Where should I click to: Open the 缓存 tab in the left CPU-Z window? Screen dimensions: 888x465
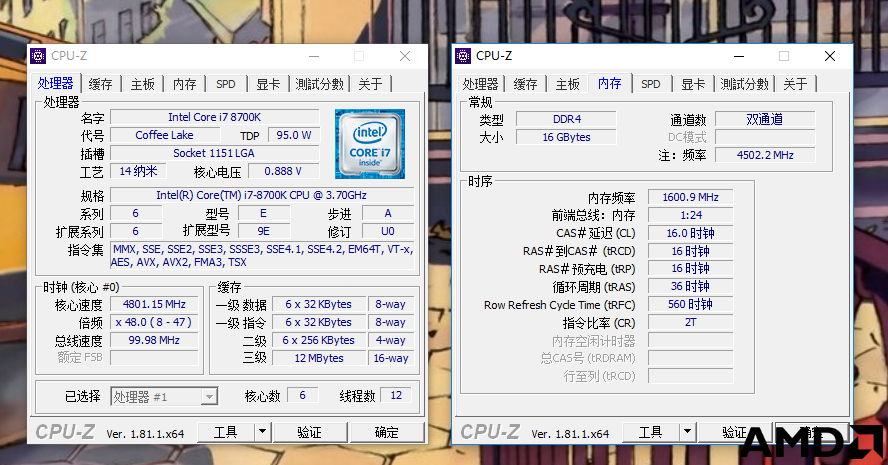pos(101,84)
